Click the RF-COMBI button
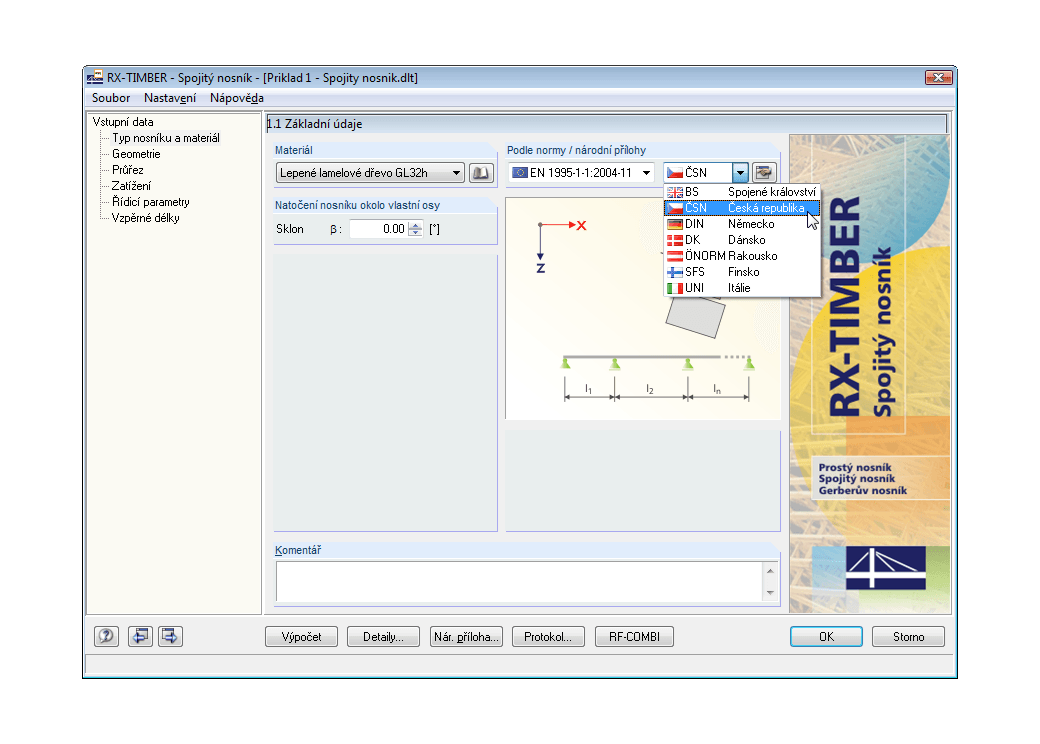The width and height of the screenshot is (1040, 744). [634, 637]
